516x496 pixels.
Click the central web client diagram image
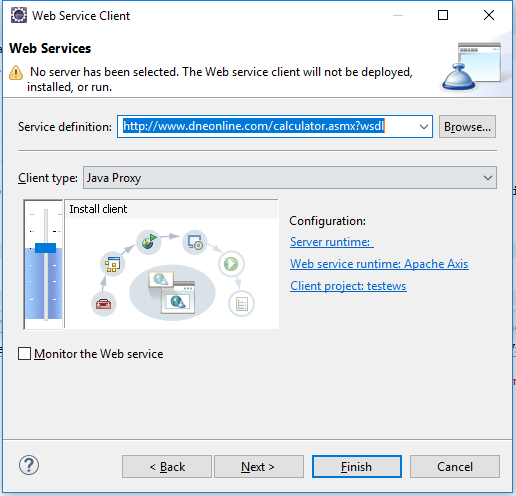pos(172,292)
